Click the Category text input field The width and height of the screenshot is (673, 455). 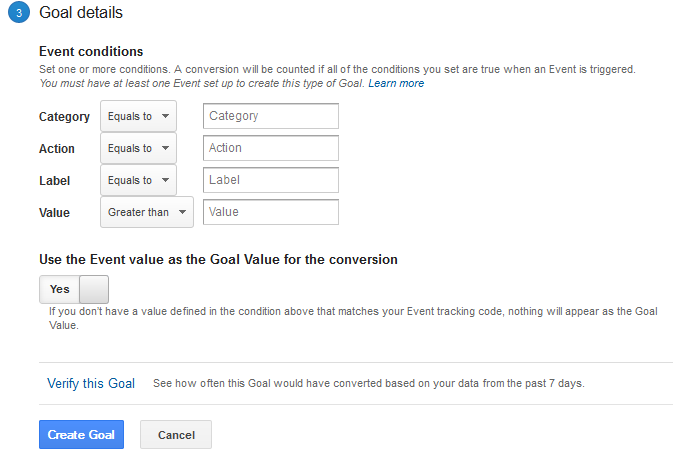coord(271,116)
